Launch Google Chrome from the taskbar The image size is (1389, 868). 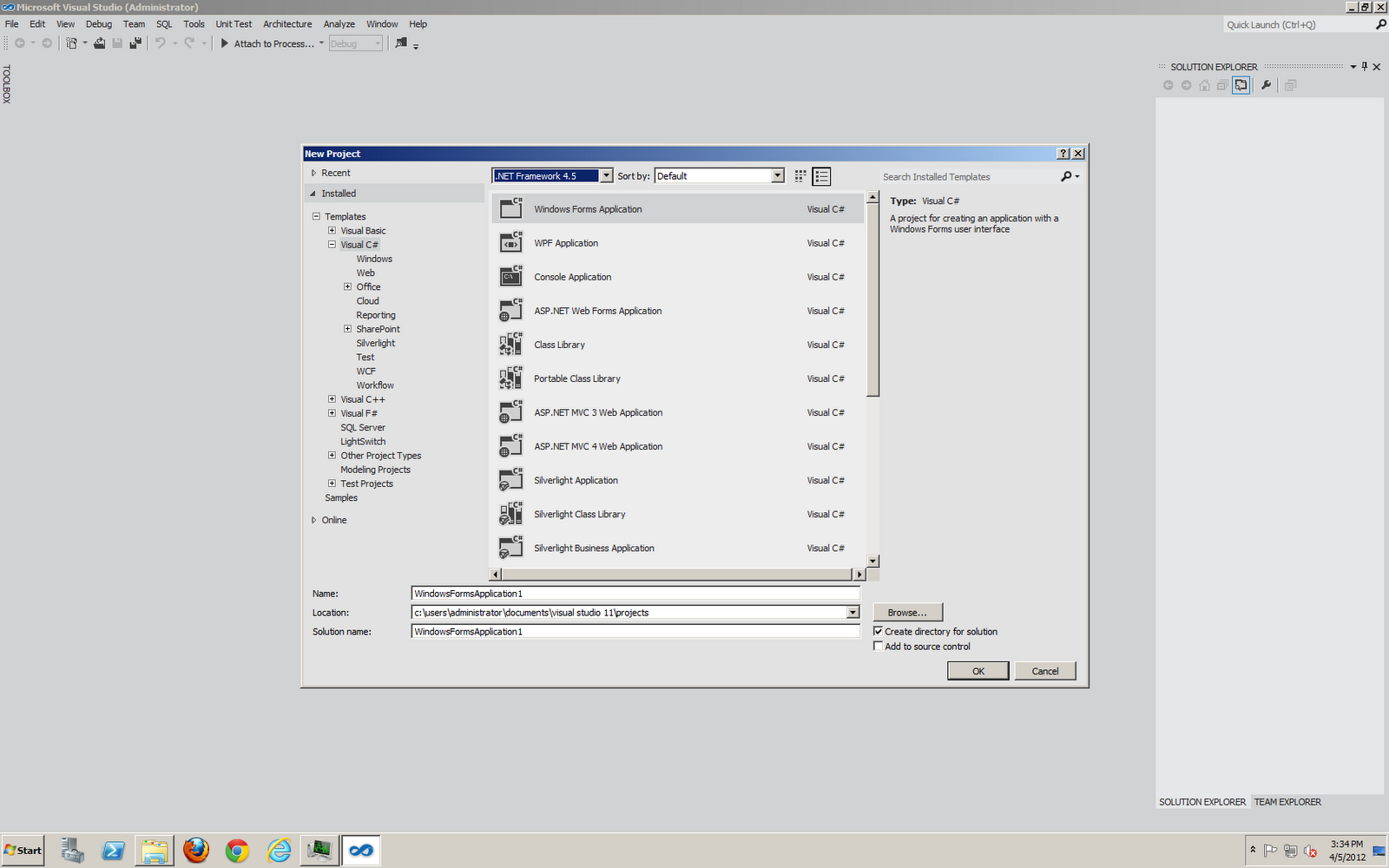coord(237,850)
